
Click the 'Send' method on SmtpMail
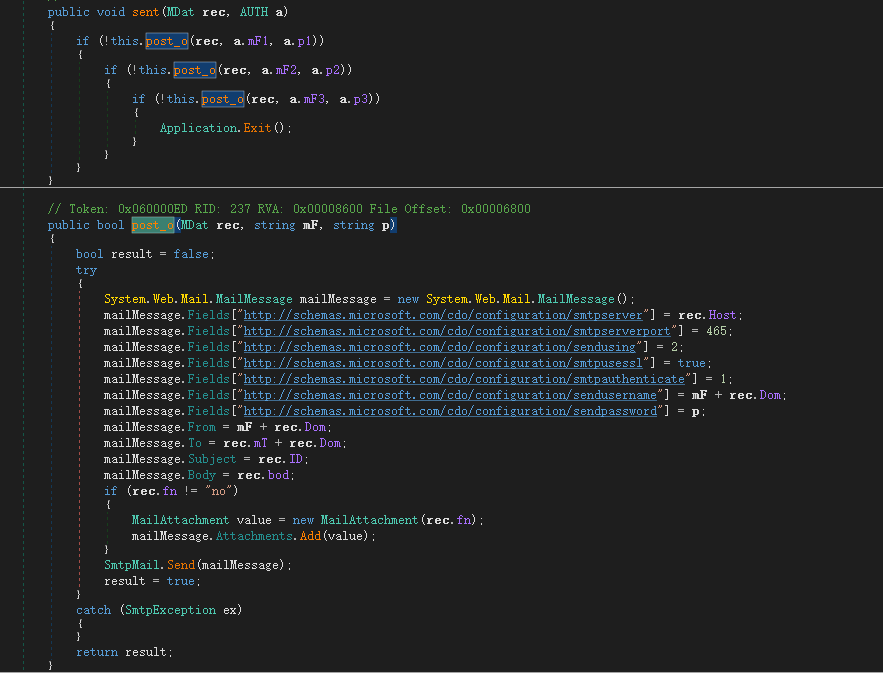click(x=181, y=565)
